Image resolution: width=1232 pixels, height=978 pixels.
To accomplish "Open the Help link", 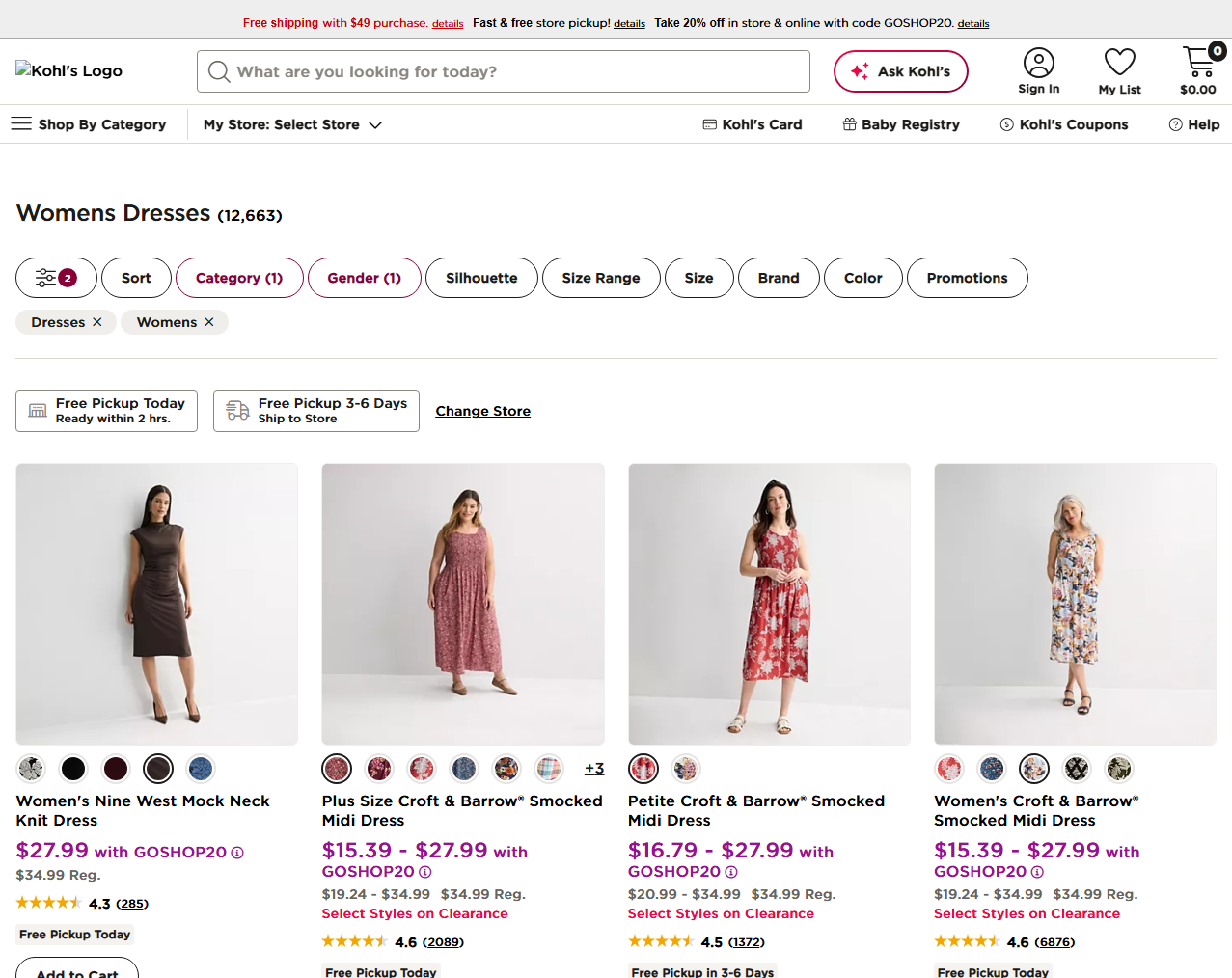I will [x=1194, y=124].
